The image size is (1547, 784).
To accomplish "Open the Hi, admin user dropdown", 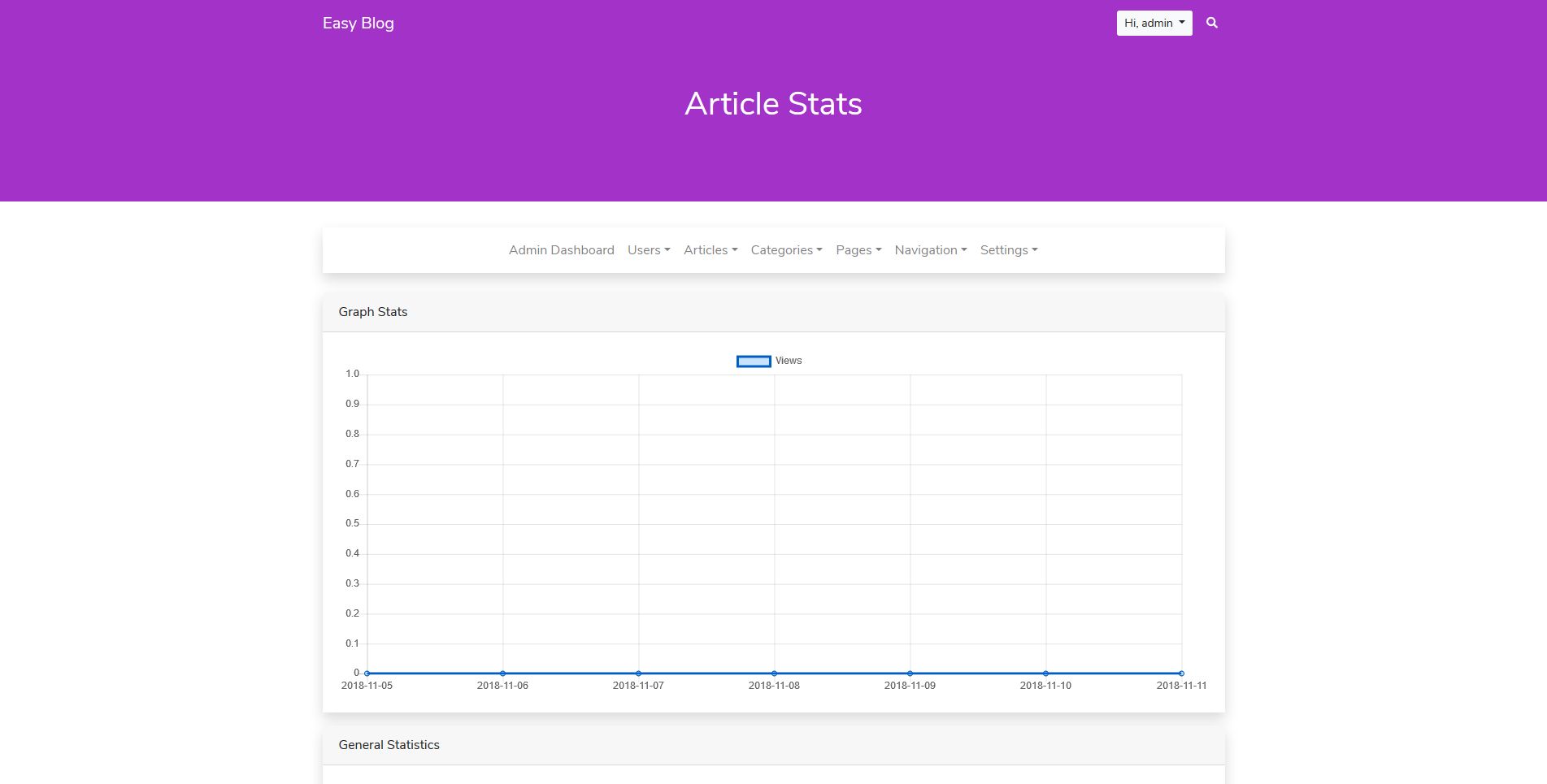I will [x=1154, y=23].
